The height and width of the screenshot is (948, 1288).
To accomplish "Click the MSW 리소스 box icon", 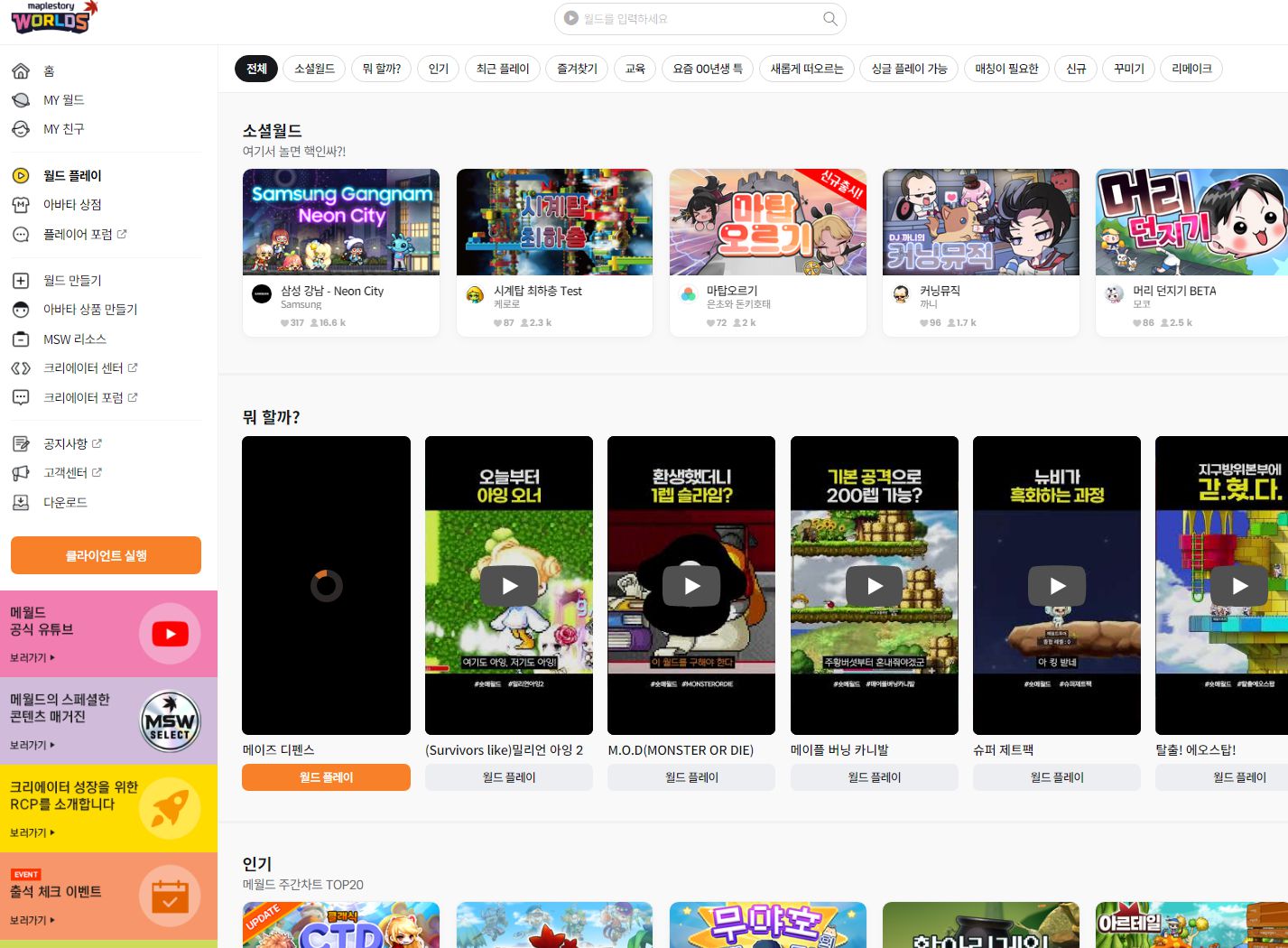I will coord(21,339).
